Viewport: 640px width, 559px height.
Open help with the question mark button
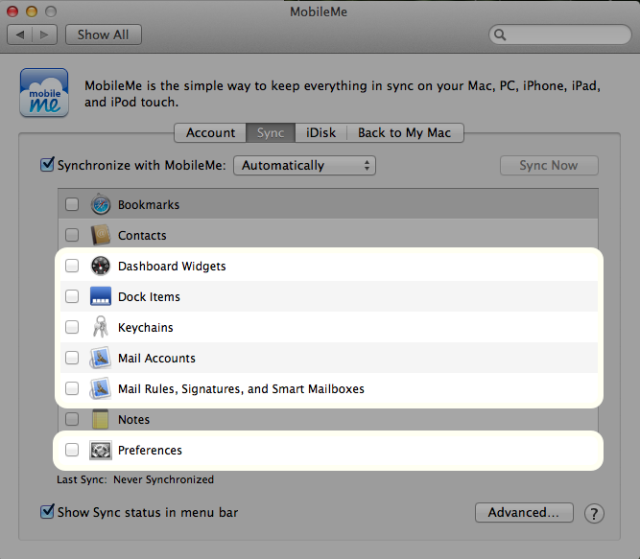point(594,513)
